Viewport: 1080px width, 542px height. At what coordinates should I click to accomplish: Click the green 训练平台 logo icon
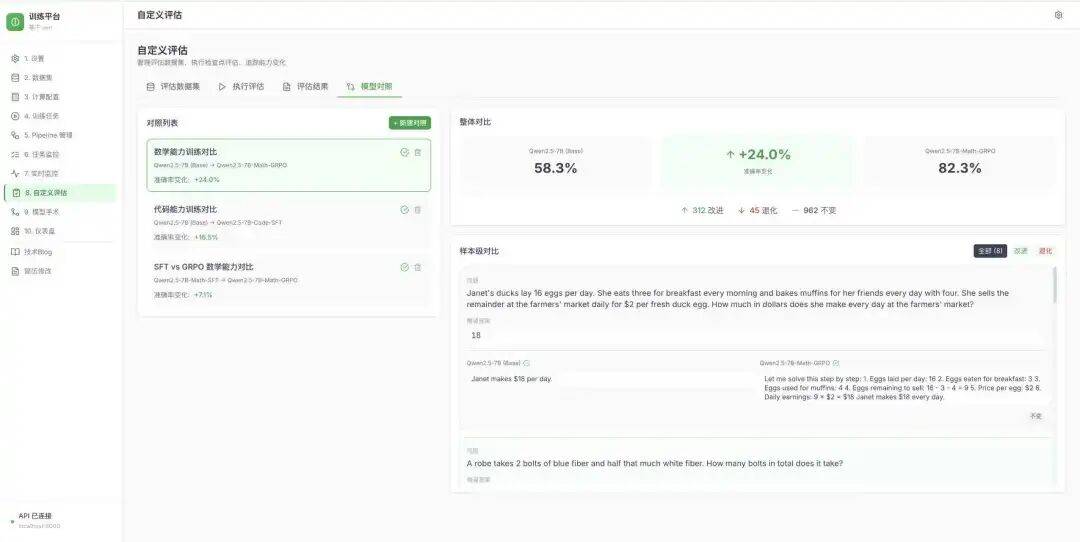15,22
